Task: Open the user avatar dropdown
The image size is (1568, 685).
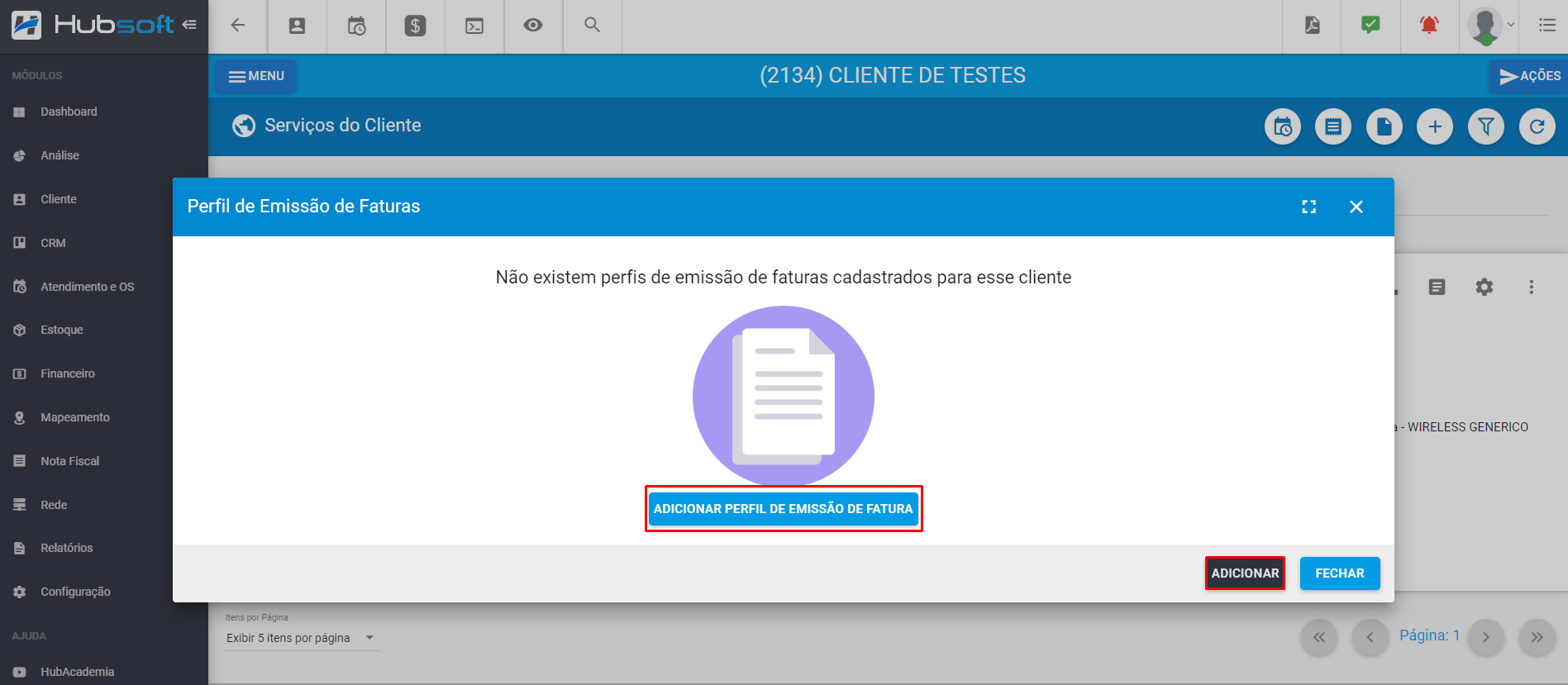Action: (x=1490, y=26)
